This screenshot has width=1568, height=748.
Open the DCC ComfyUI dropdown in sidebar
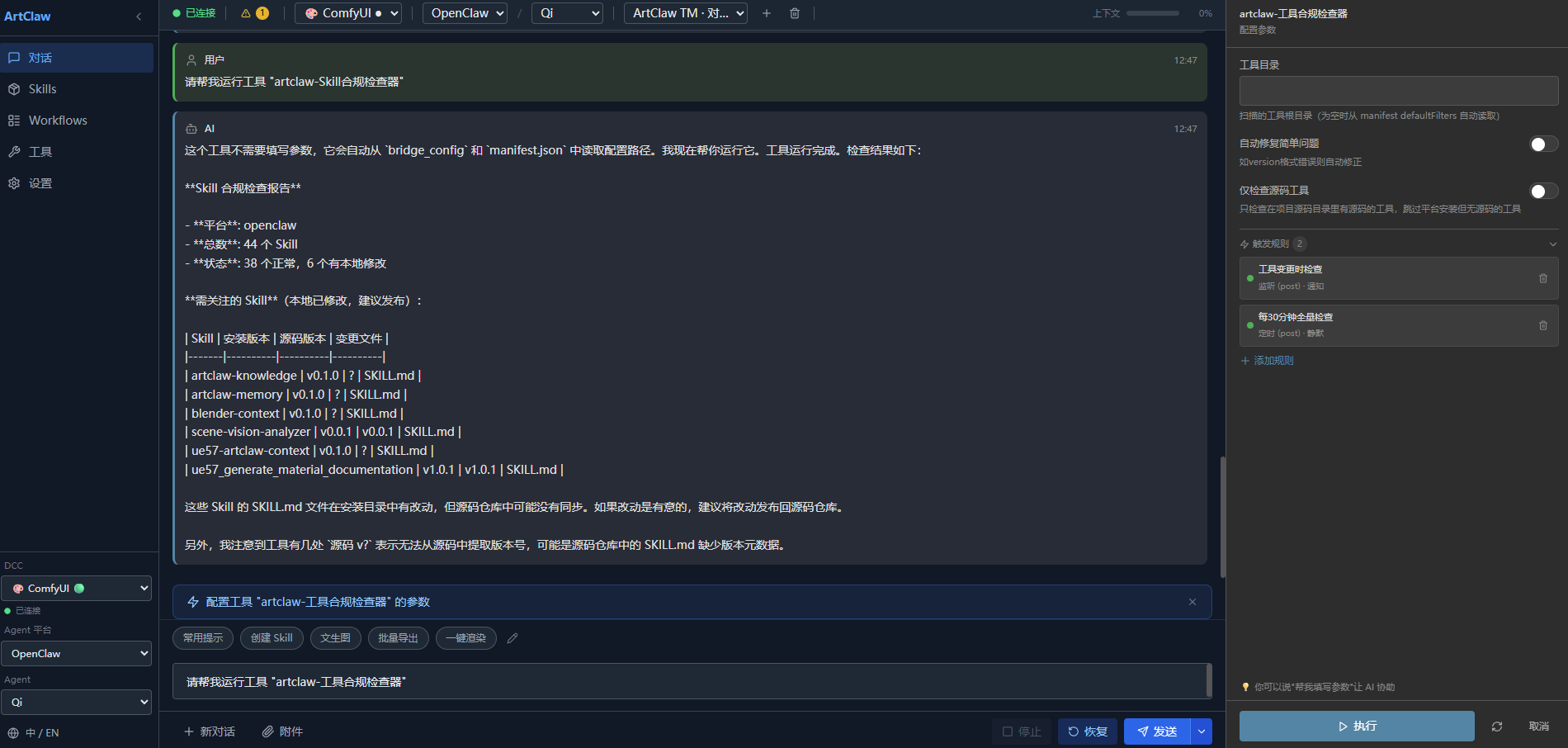(x=76, y=589)
